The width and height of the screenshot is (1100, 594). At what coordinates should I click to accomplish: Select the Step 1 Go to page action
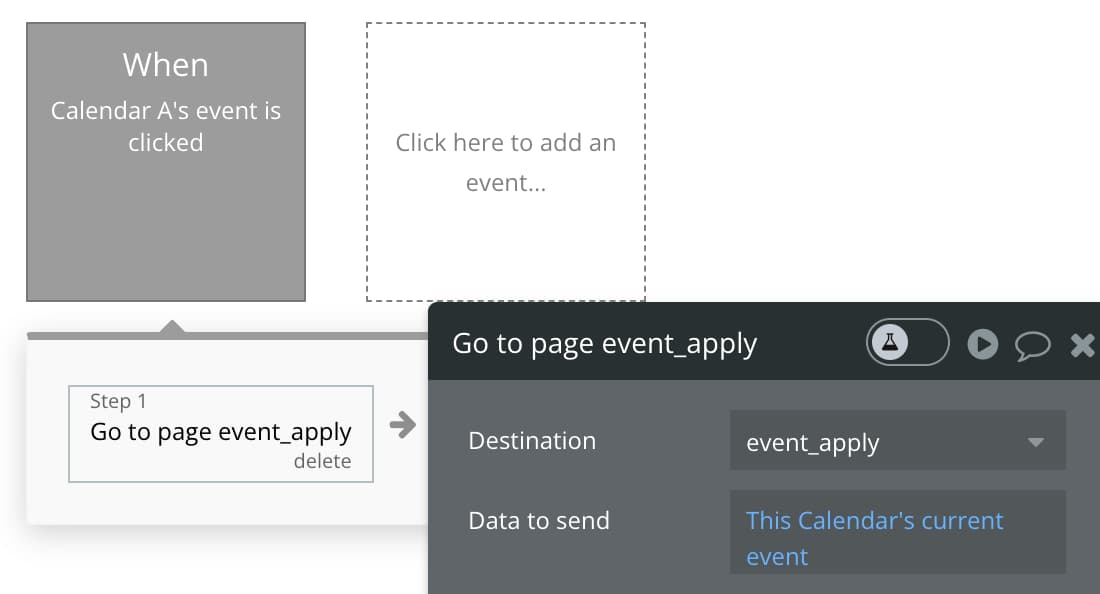coord(220,433)
